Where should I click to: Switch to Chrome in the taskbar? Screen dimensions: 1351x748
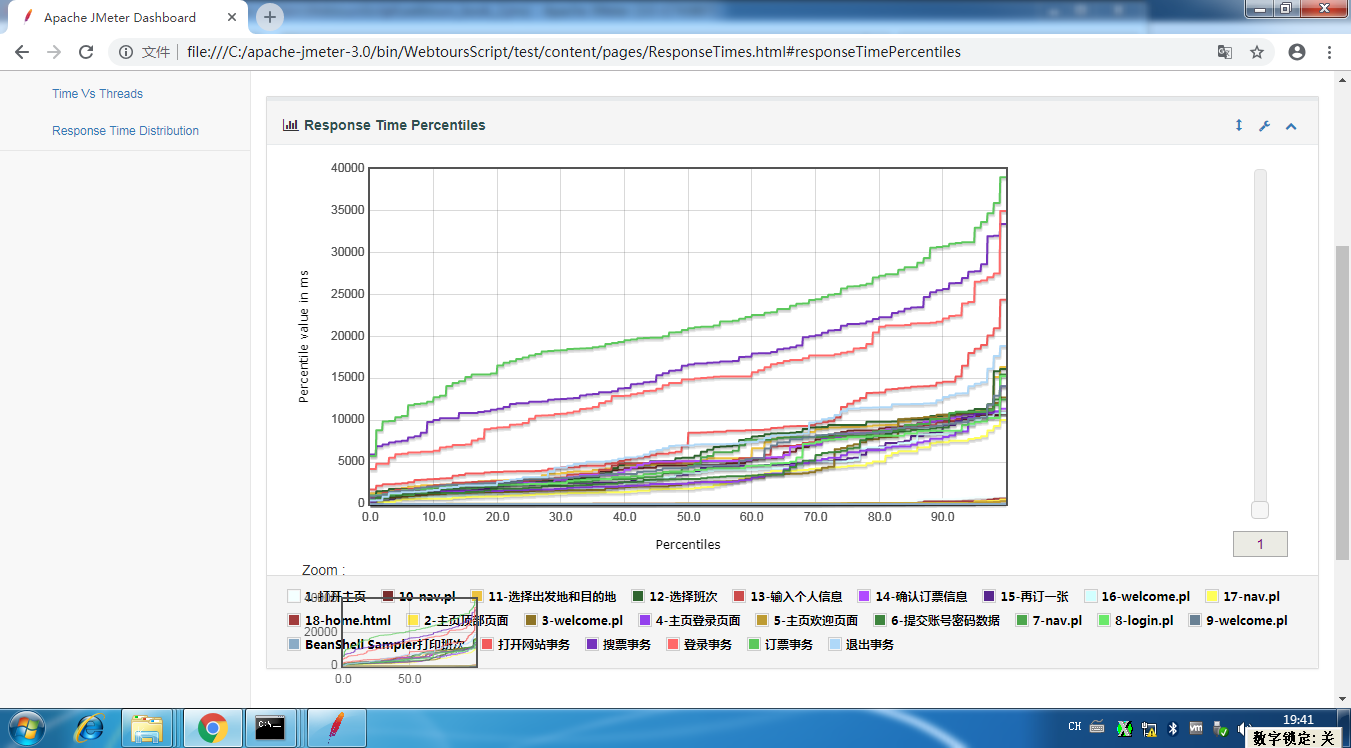point(212,728)
